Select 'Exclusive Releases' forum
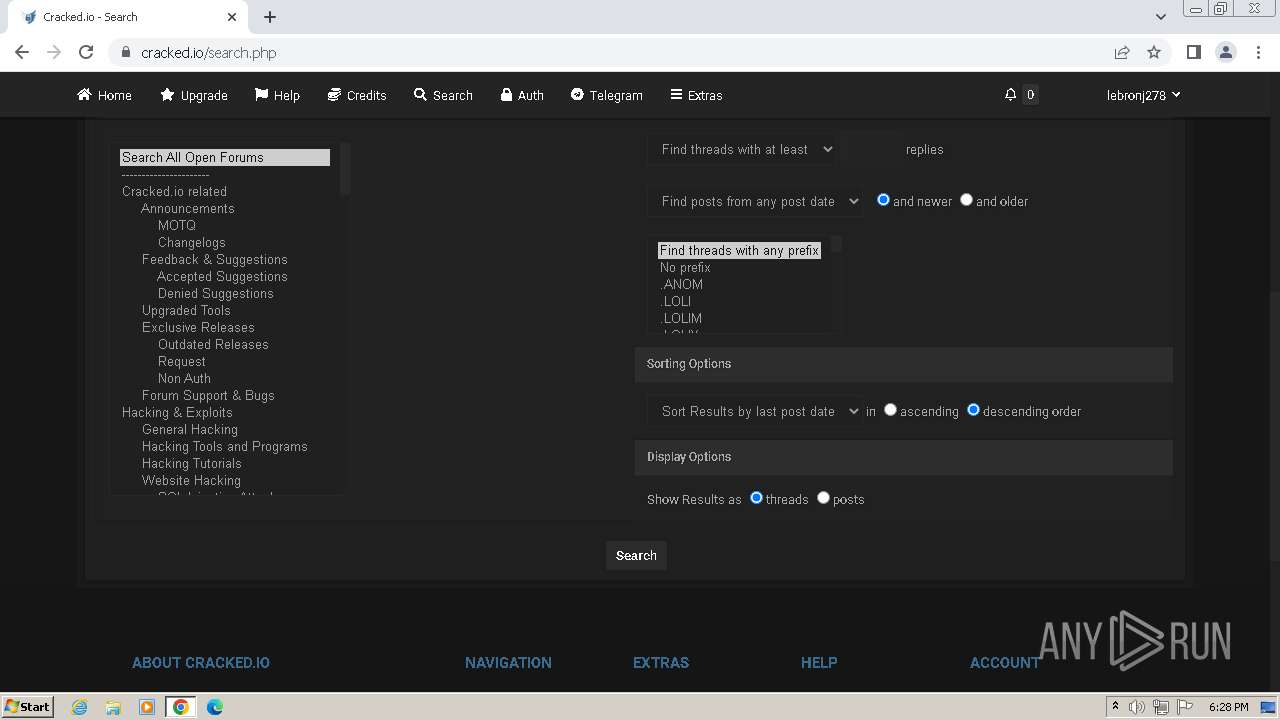The height and width of the screenshot is (720, 1280). tap(198, 328)
